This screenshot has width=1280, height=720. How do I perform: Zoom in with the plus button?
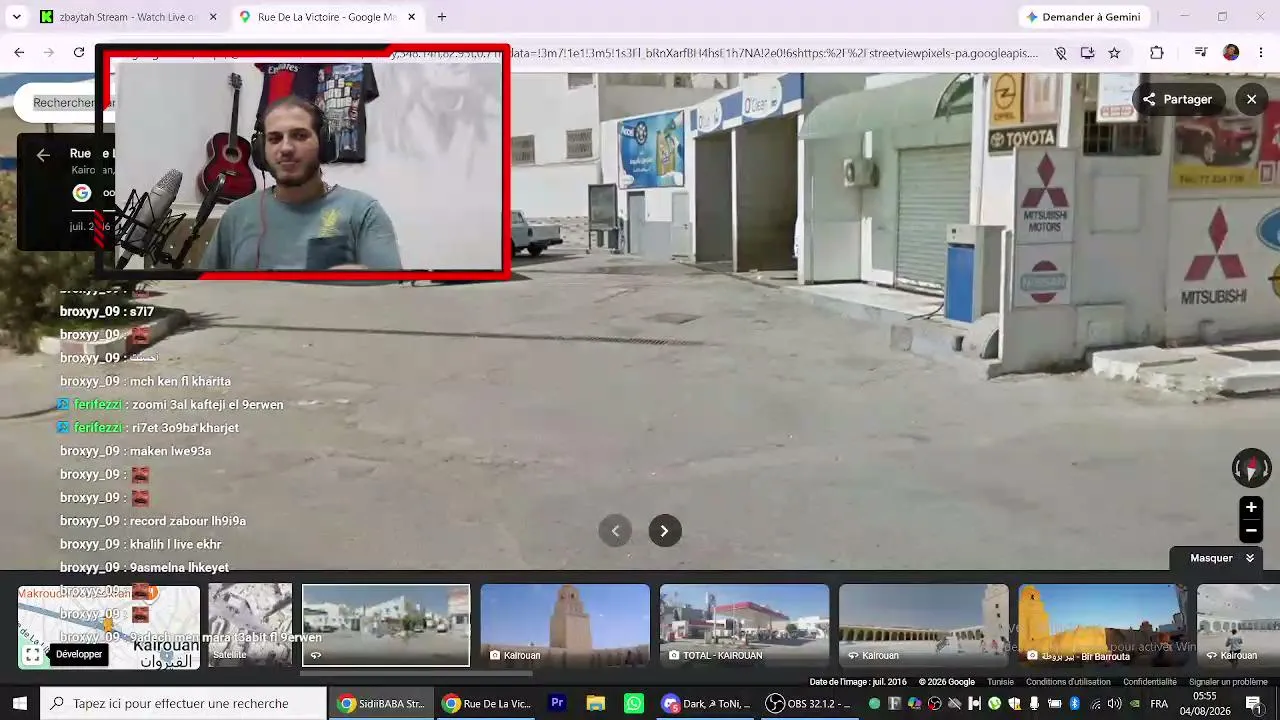1251,507
